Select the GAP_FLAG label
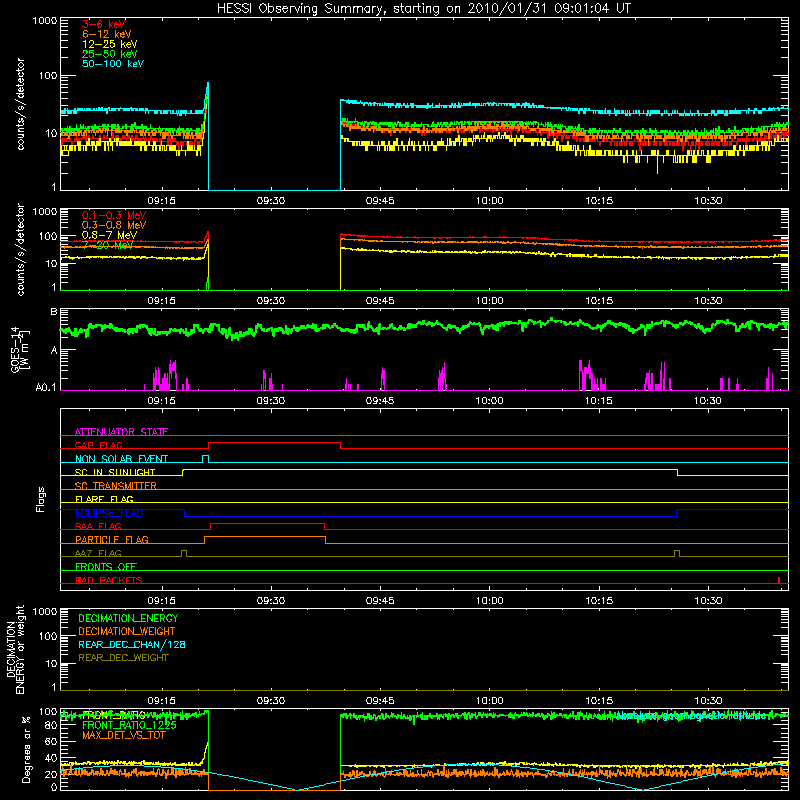Image resolution: width=800 pixels, height=800 pixels. [x=98, y=445]
